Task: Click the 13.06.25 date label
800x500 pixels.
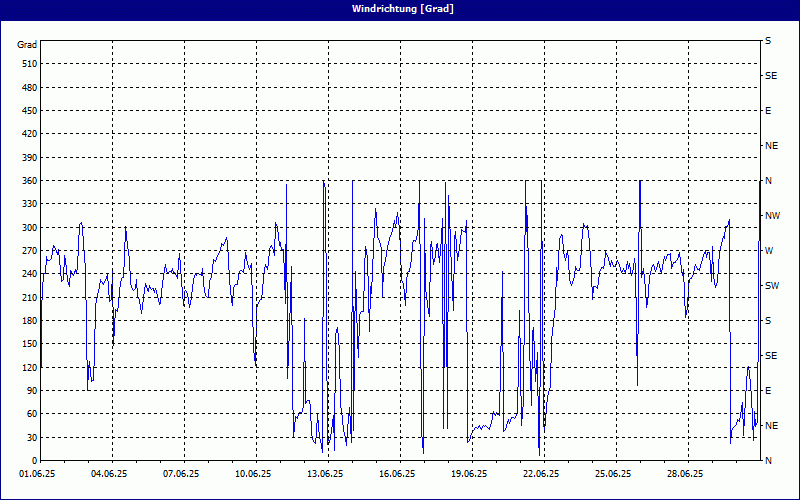Action: [327, 475]
